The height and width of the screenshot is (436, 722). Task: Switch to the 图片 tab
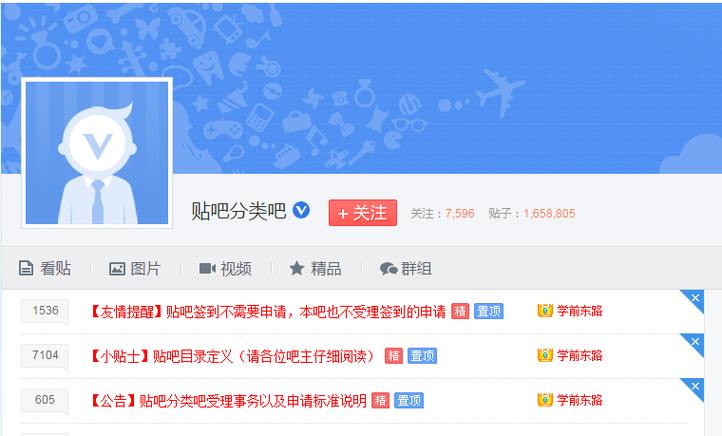(x=135, y=268)
